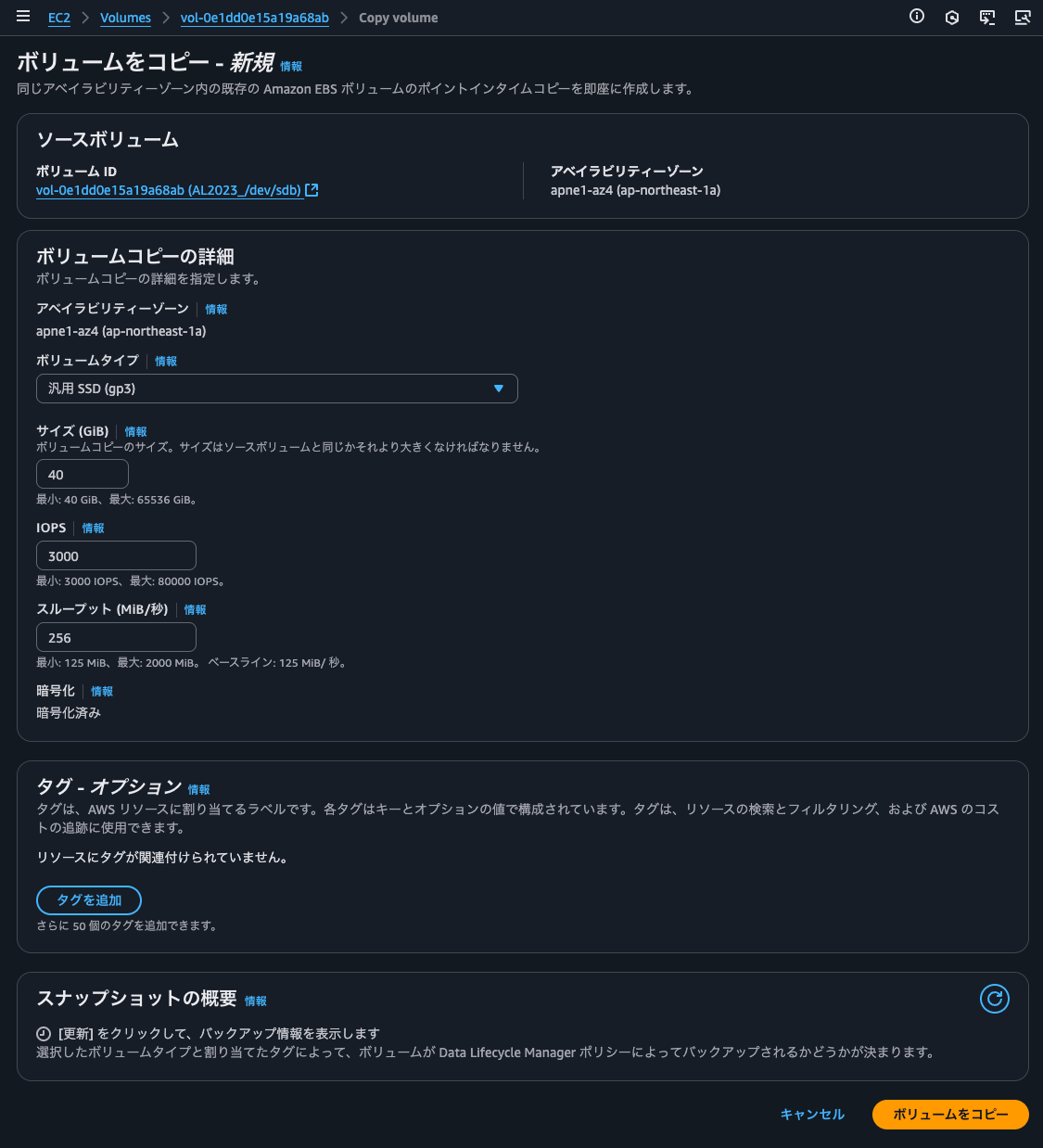
Task: Open the hamburger navigation menu
Action: [23, 17]
